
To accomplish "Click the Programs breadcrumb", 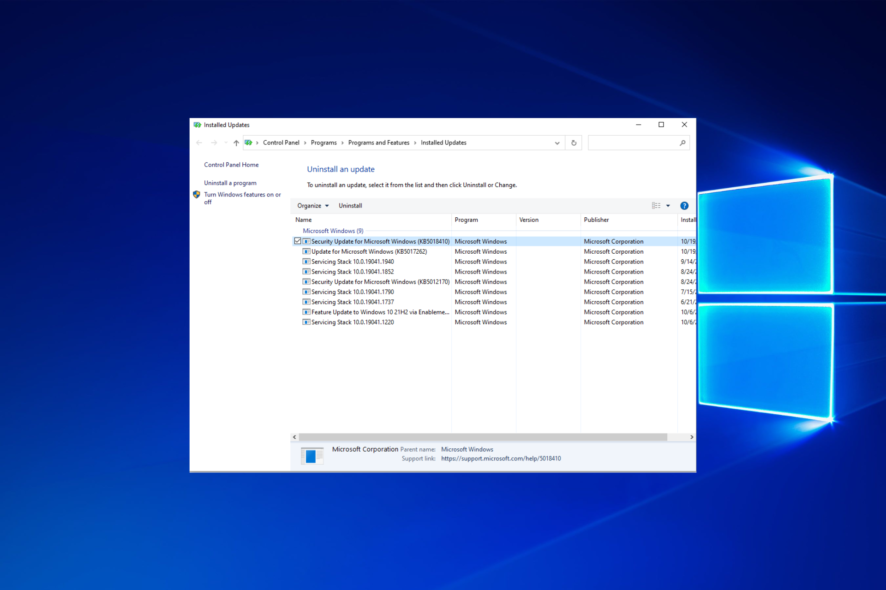I will (x=324, y=143).
